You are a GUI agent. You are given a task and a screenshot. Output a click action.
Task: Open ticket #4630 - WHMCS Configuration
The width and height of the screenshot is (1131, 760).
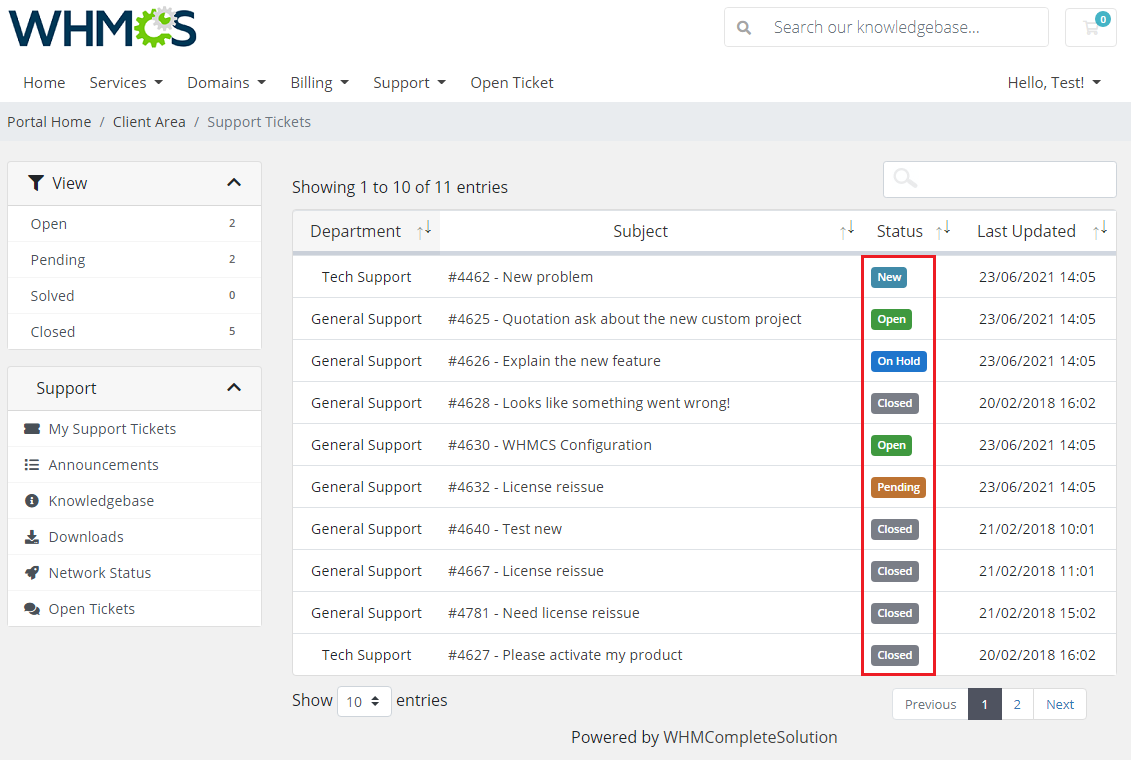click(x=550, y=445)
